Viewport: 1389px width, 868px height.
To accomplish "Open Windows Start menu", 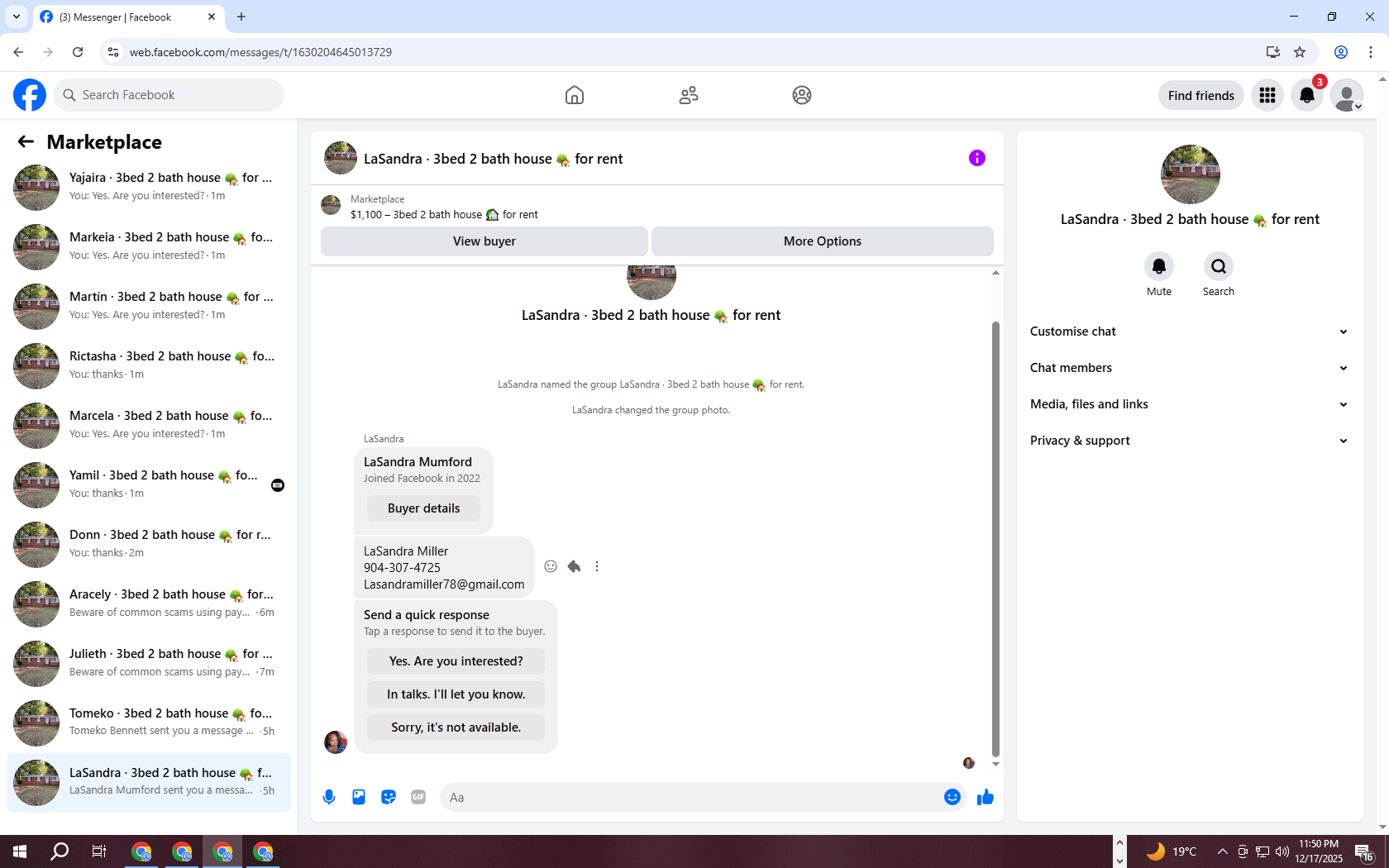I will point(20,851).
